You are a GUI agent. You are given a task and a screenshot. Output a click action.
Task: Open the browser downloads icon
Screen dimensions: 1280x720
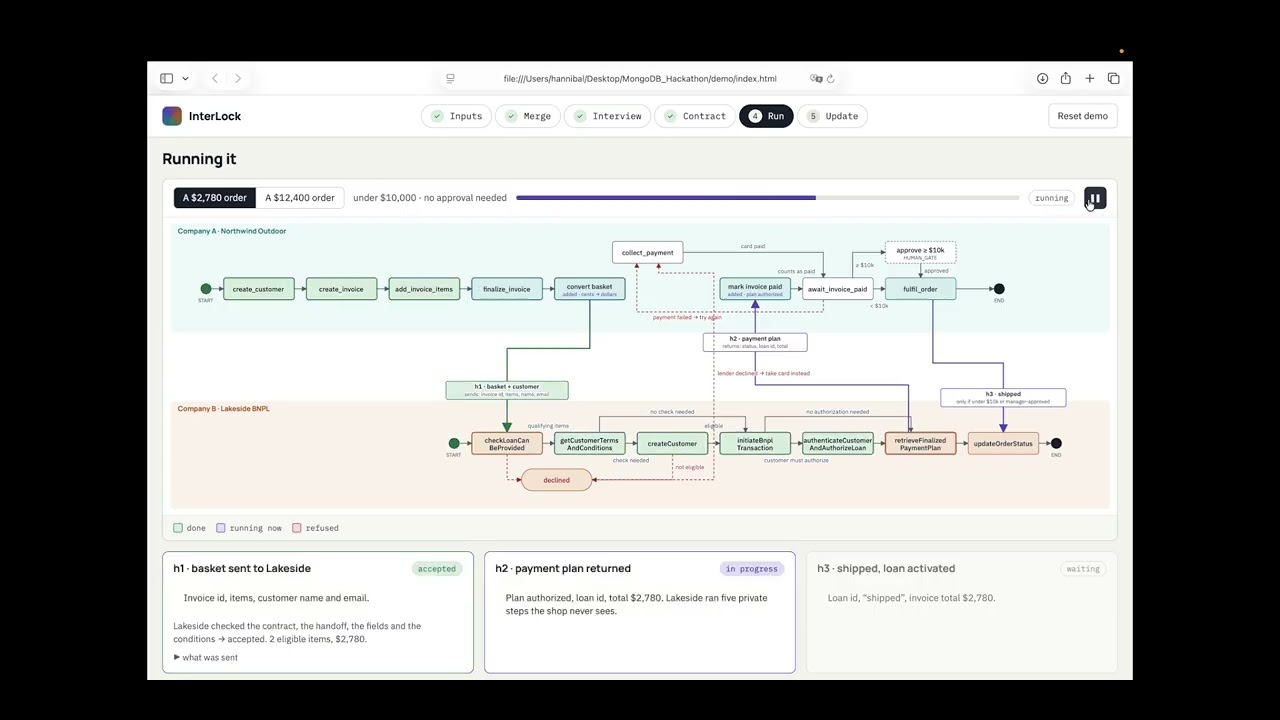(x=1042, y=78)
